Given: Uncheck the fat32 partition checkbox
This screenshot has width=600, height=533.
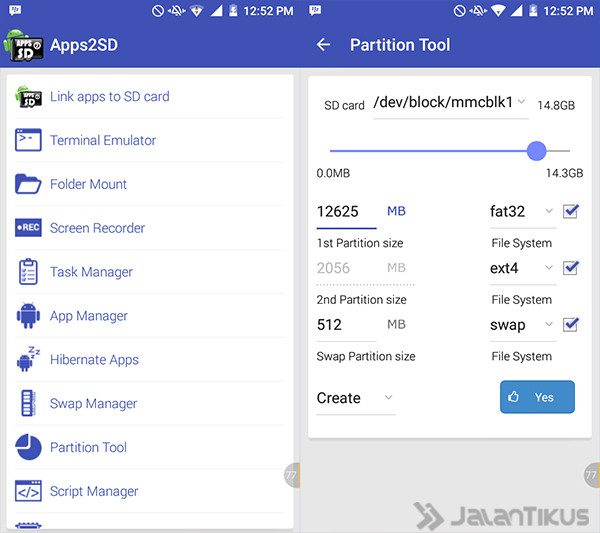Looking at the screenshot, I should (571, 212).
